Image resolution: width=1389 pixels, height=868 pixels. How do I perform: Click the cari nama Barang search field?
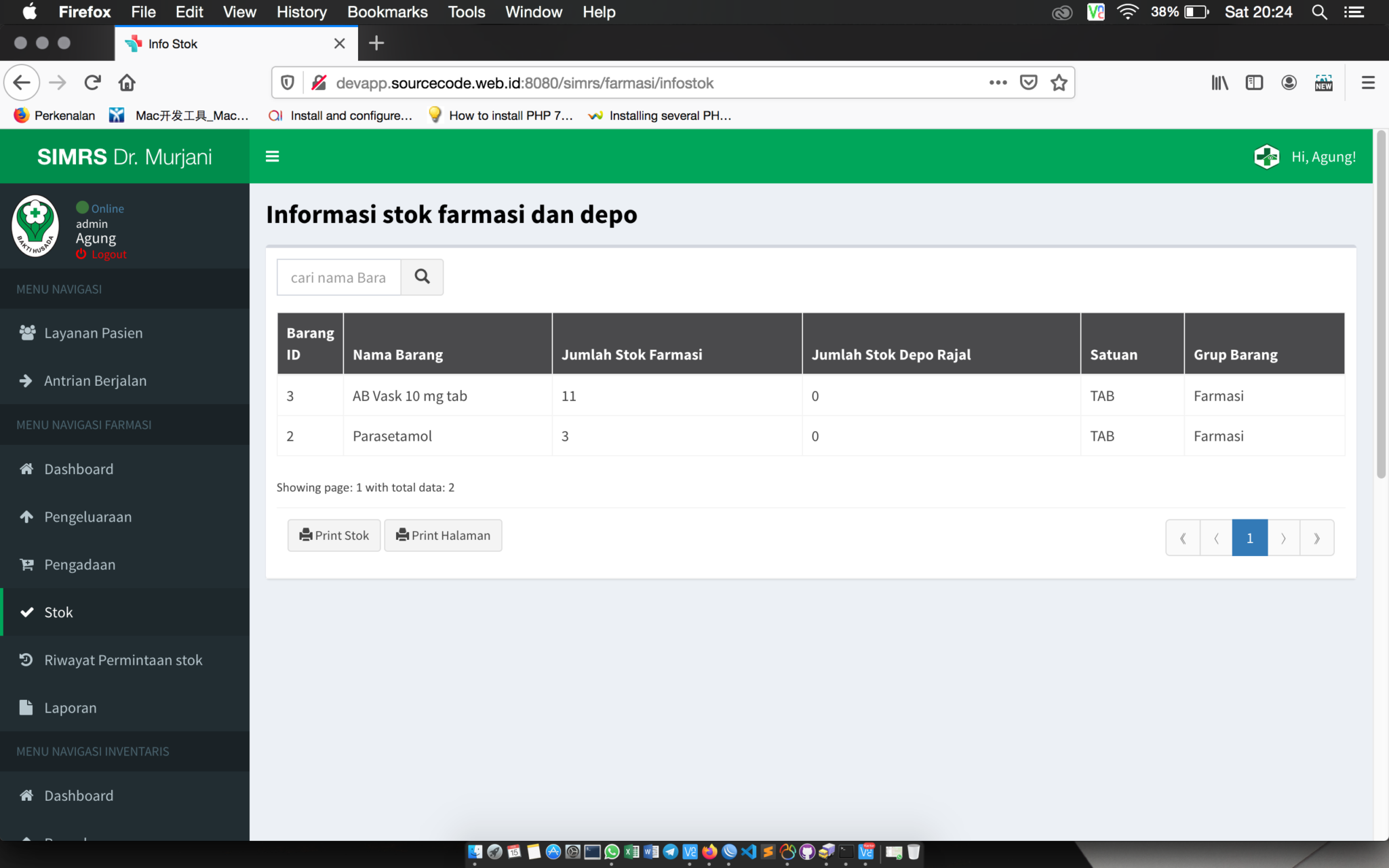tap(338, 277)
